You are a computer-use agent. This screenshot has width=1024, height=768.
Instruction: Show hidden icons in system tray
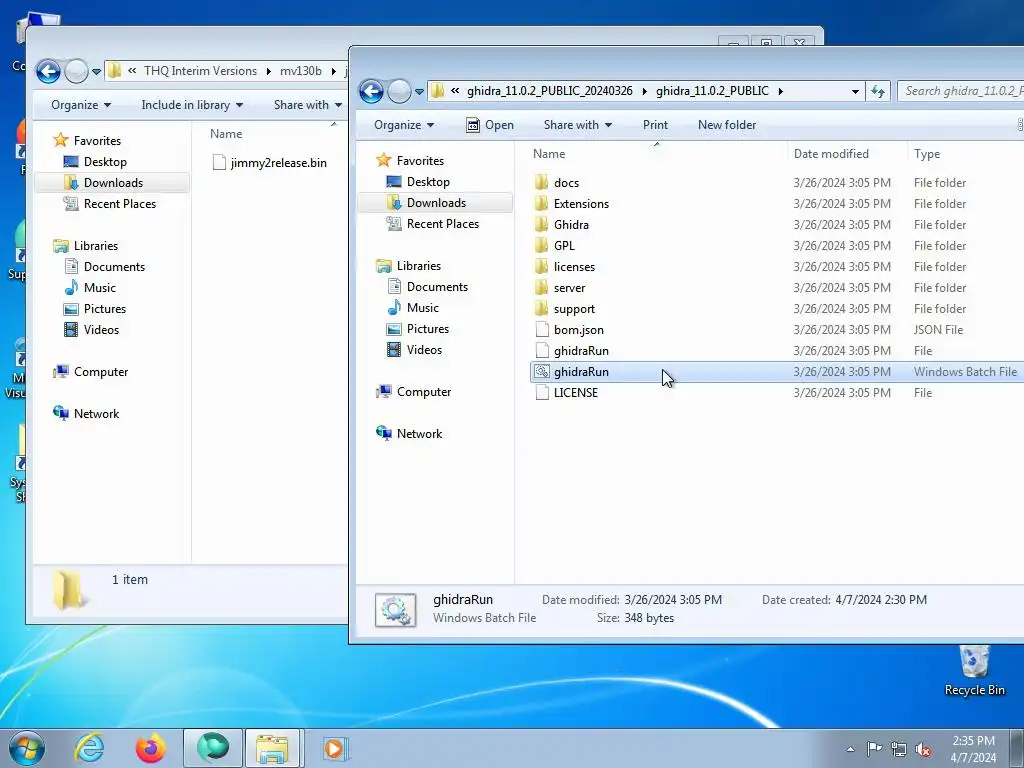850,749
